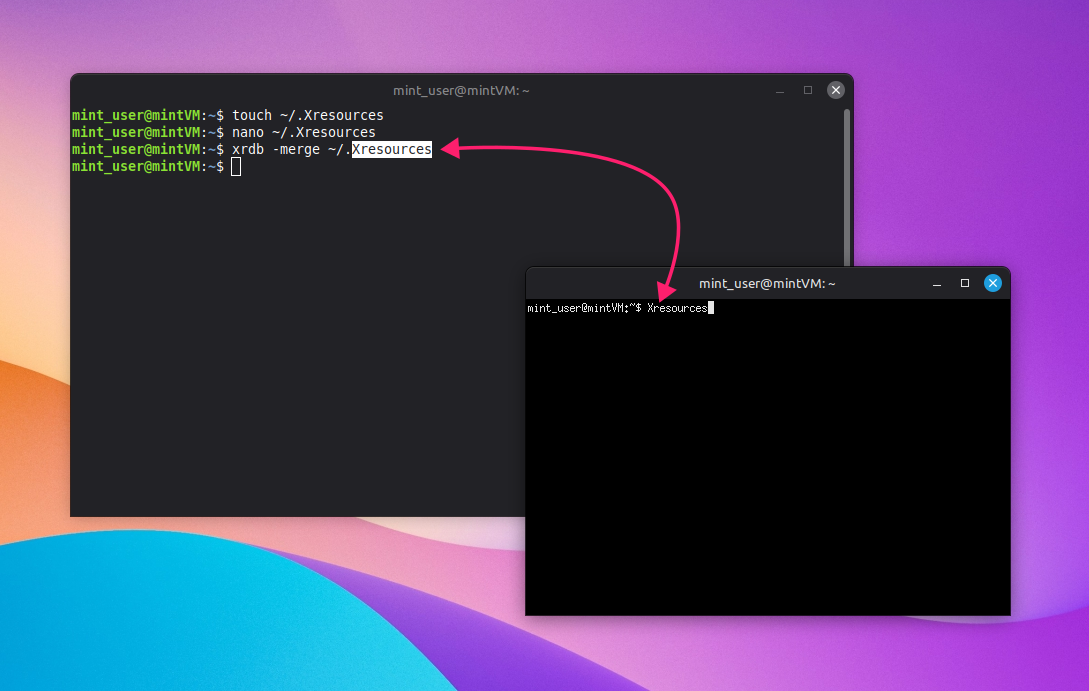This screenshot has height=691, width=1089.
Task: Click the prompt 'mint_user@mintVM:~$' in front terminal
Action: click(584, 308)
